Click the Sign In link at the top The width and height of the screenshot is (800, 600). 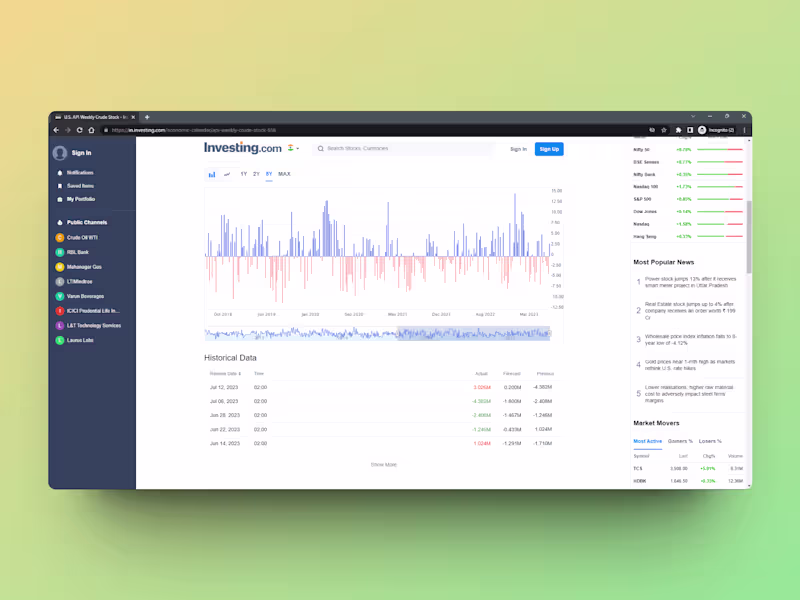[519, 148]
